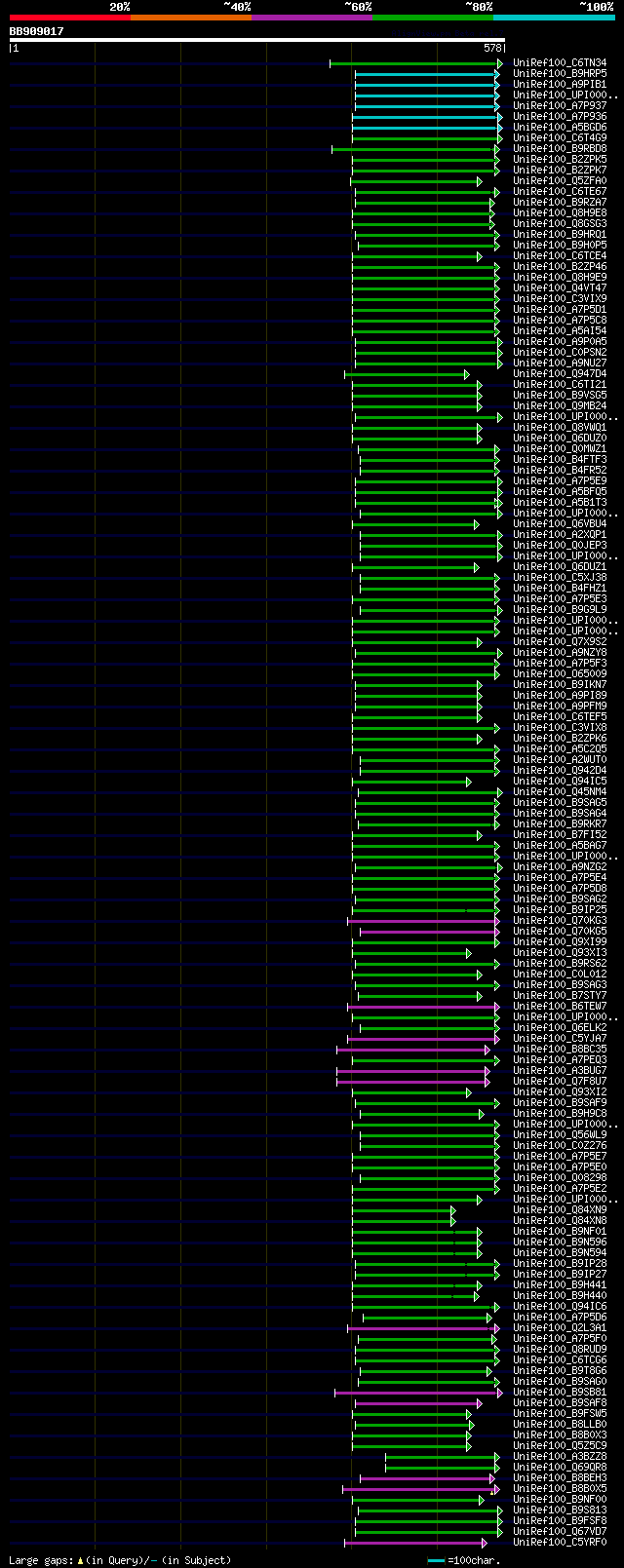Screen dimensions: 624x1568
Task: Open hit UniRef100_A5BGD6
Action: pyautogui.click(x=560, y=128)
